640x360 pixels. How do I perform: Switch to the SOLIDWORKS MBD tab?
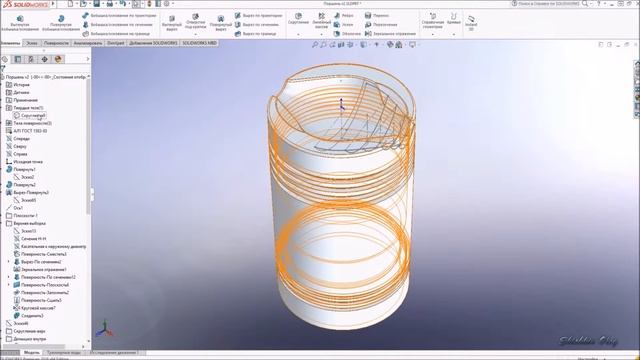(199, 43)
